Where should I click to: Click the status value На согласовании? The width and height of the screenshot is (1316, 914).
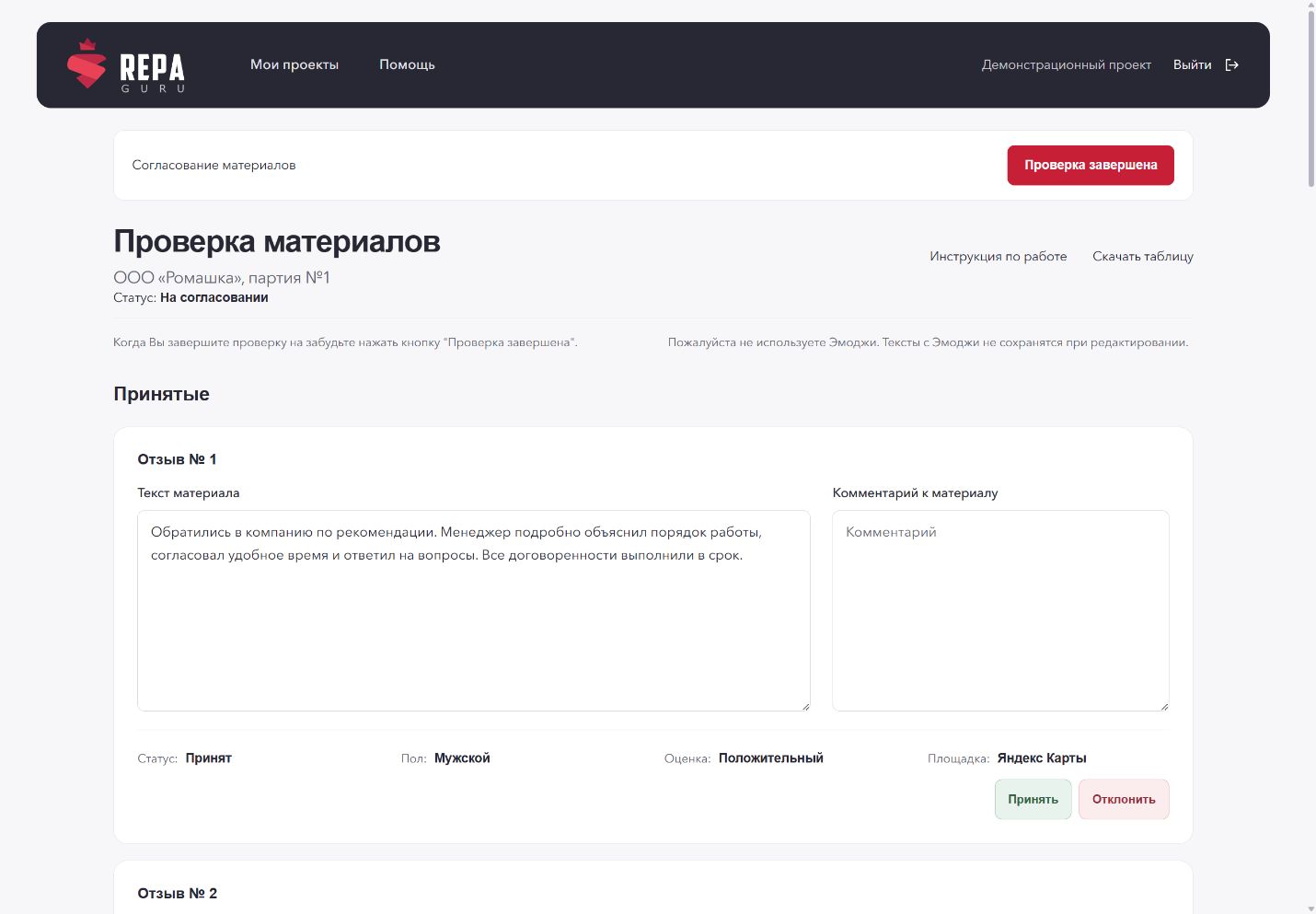click(214, 297)
